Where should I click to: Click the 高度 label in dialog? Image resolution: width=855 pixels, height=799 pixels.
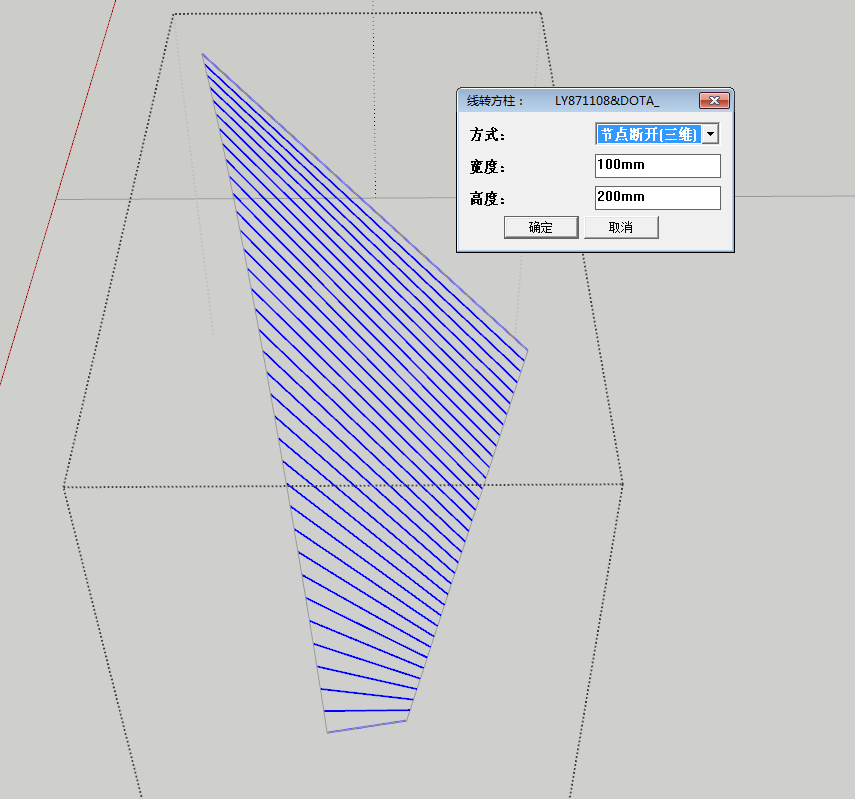[x=487, y=199]
